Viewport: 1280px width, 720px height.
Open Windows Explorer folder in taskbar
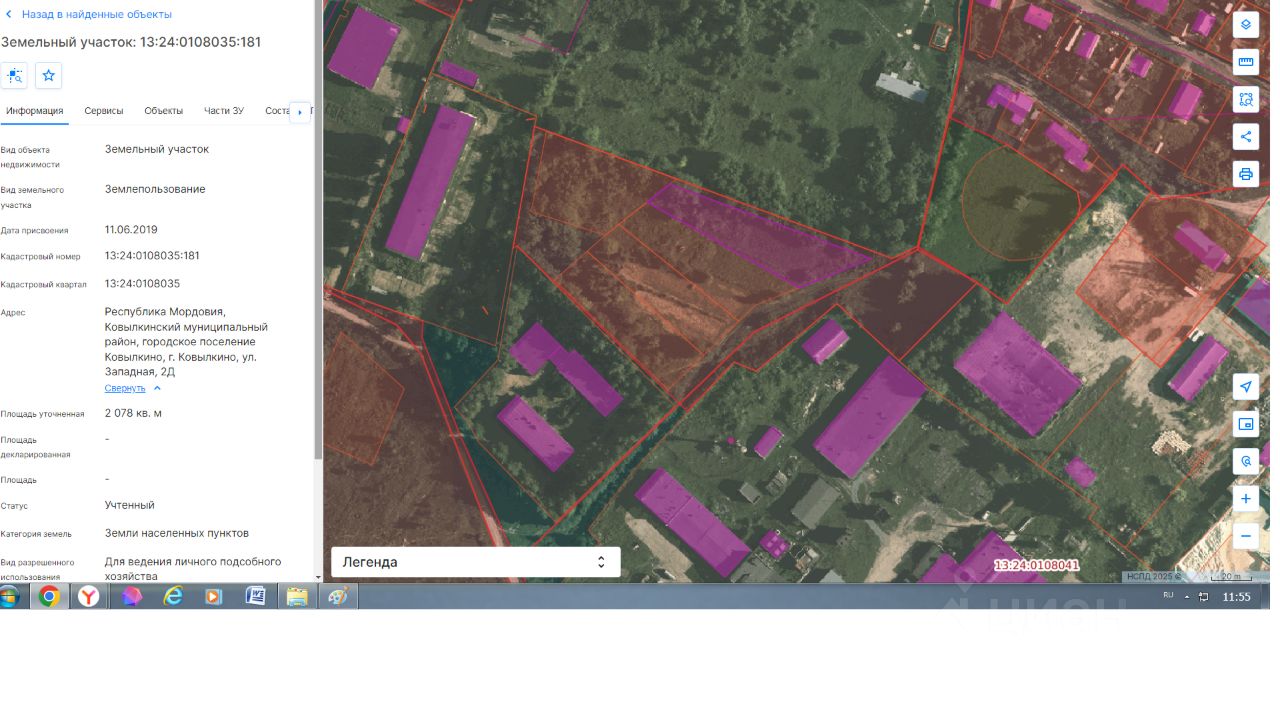point(297,597)
